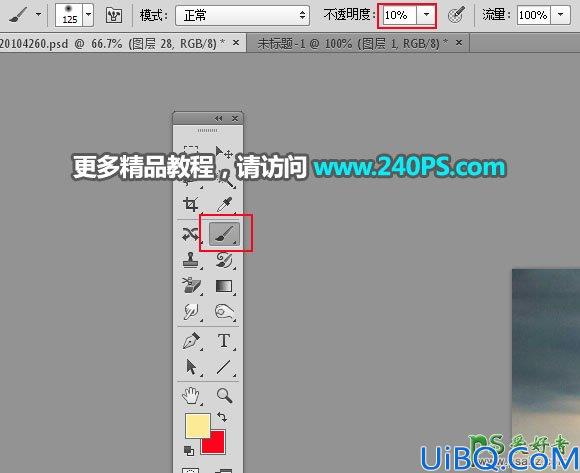Screen dimensions: 580x473
Task: Choose the Content-Aware Move tool
Action: (190, 234)
